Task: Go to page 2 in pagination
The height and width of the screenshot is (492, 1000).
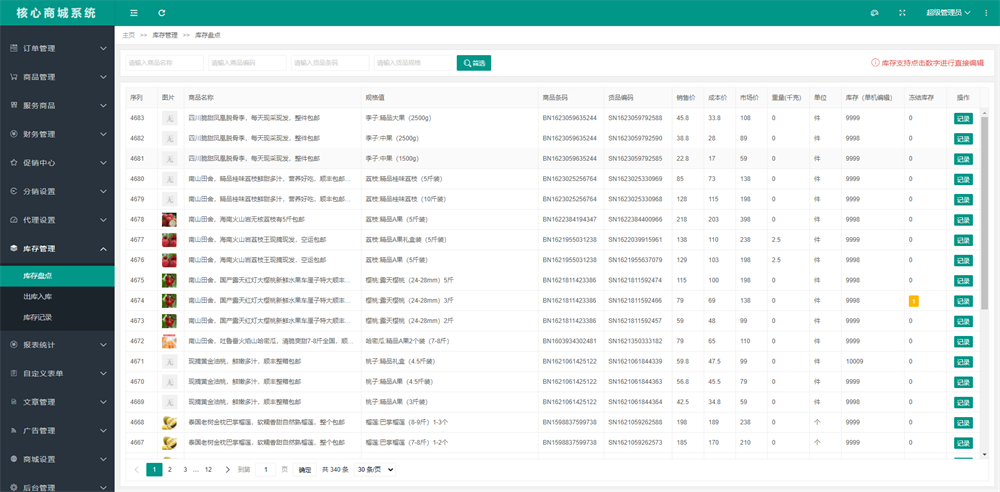Action: pyautogui.click(x=170, y=469)
